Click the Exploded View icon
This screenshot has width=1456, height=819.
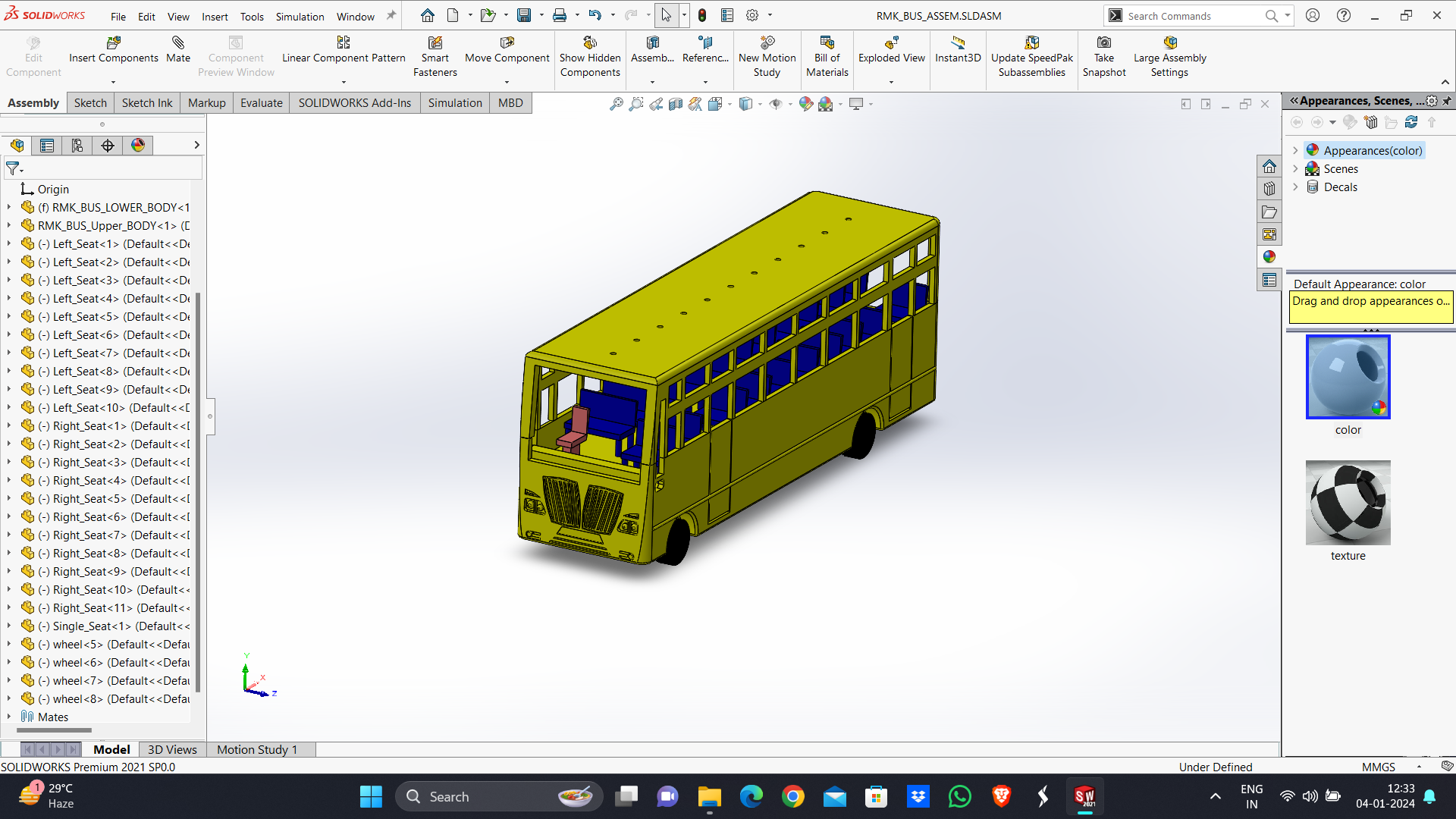(891, 43)
